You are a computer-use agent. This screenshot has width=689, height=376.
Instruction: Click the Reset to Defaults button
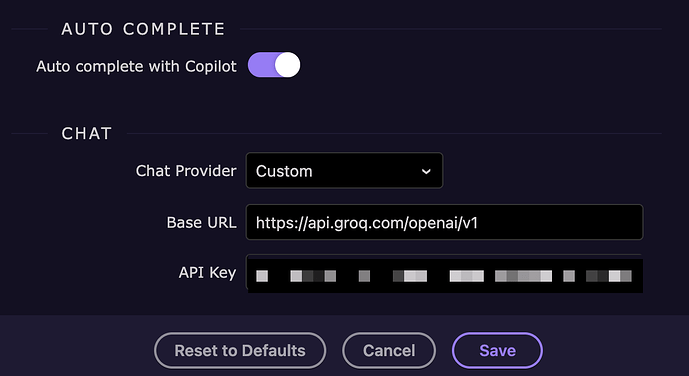[x=240, y=351]
